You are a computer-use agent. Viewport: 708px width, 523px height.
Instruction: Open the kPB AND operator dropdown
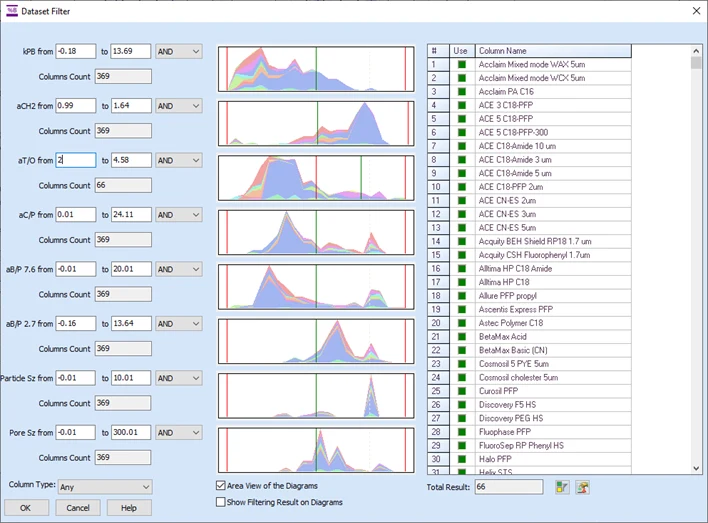click(178, 51)
